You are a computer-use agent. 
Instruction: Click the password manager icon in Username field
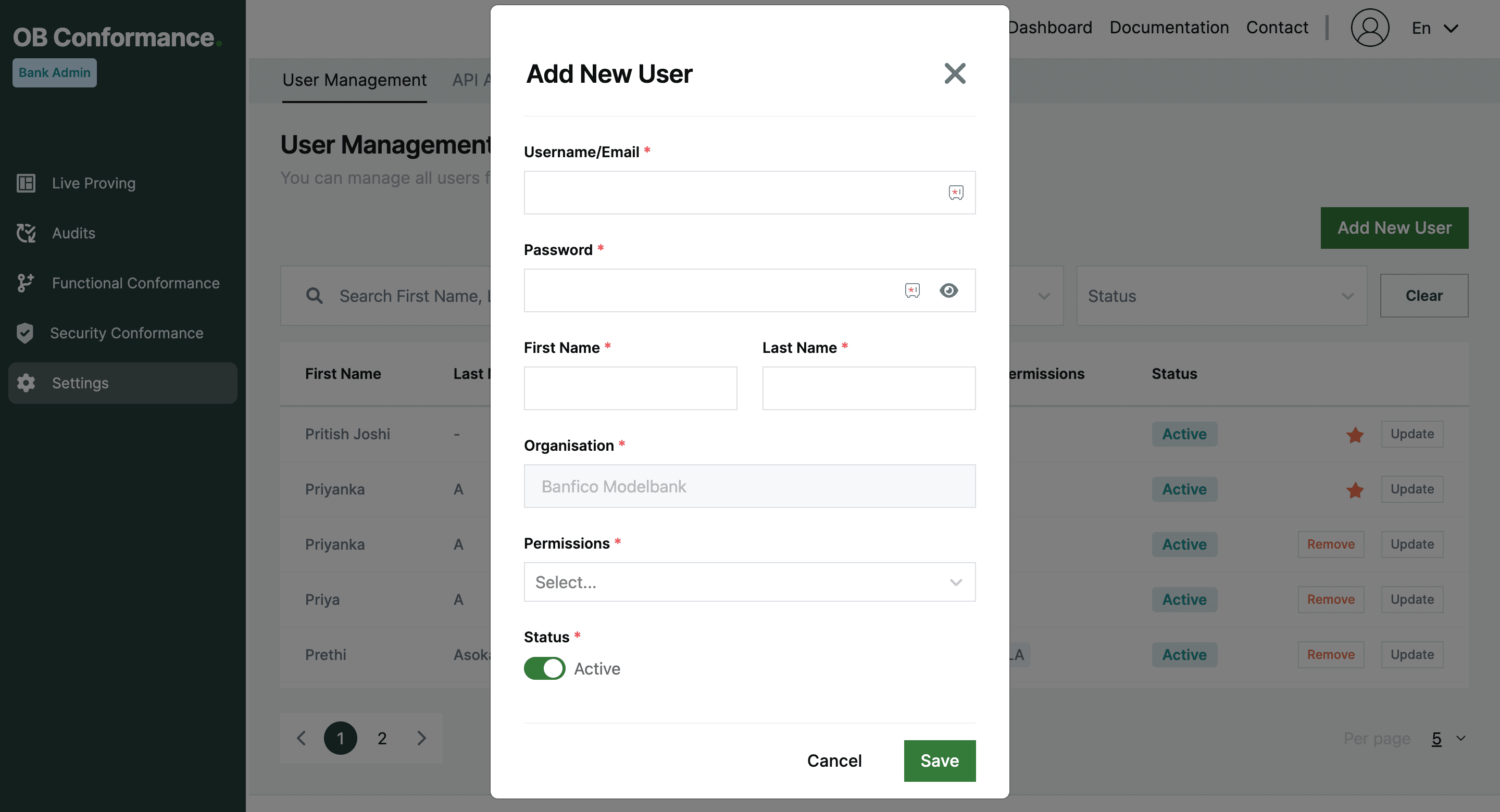click(956, 193)
